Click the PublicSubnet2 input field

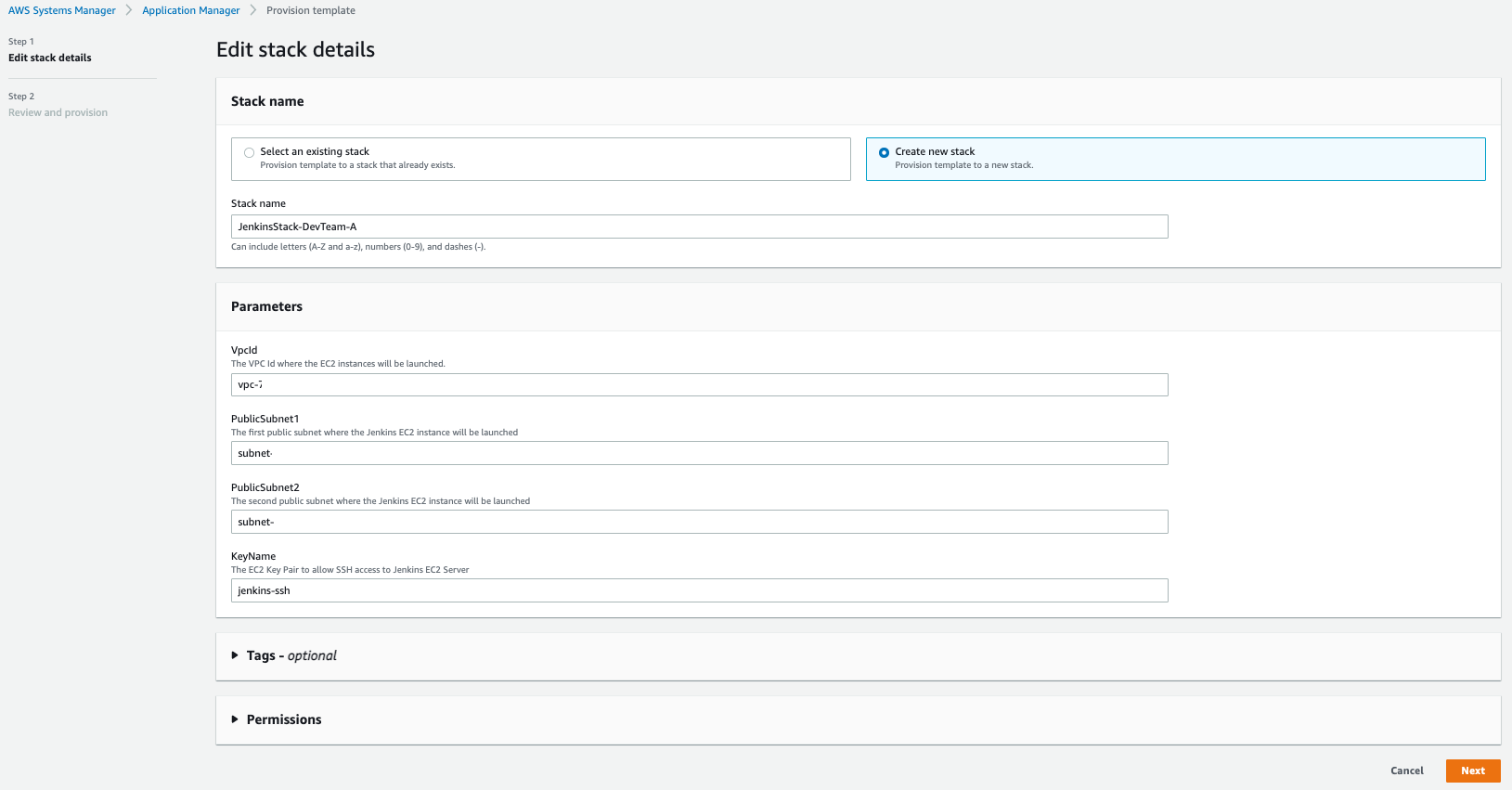[x=700, y=522]
